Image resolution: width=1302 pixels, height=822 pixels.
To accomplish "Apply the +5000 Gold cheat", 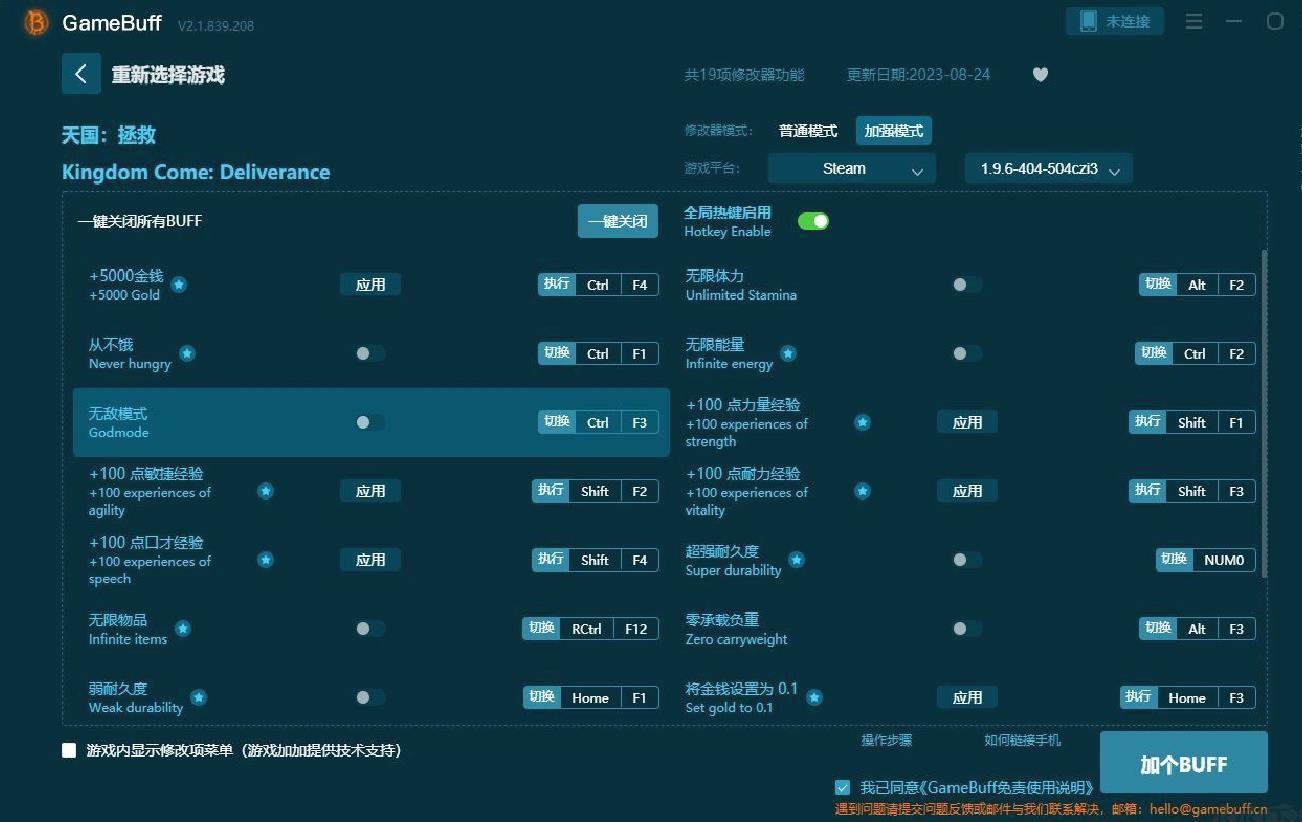I will (370, 285).
